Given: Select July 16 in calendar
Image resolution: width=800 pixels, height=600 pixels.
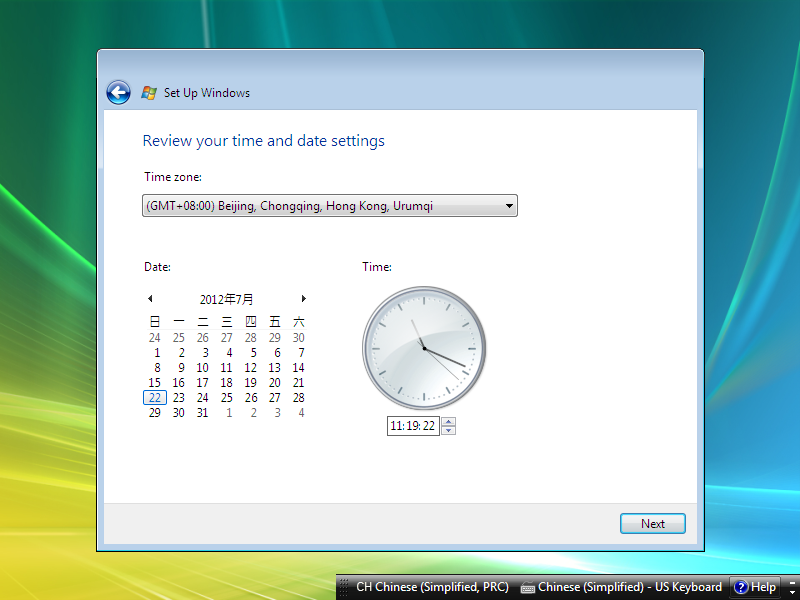Looking at the screenshot, I should click(x=179, y=383).
